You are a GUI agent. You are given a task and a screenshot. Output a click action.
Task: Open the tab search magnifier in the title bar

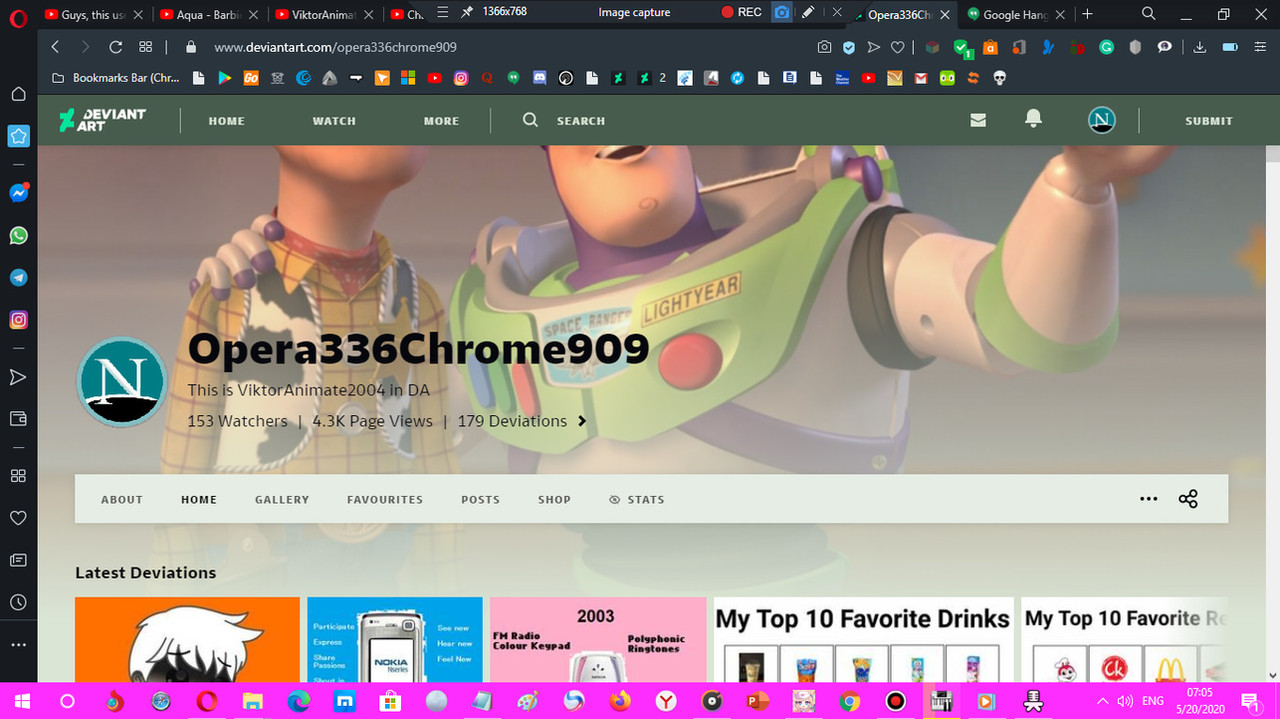coord(1149,14)
